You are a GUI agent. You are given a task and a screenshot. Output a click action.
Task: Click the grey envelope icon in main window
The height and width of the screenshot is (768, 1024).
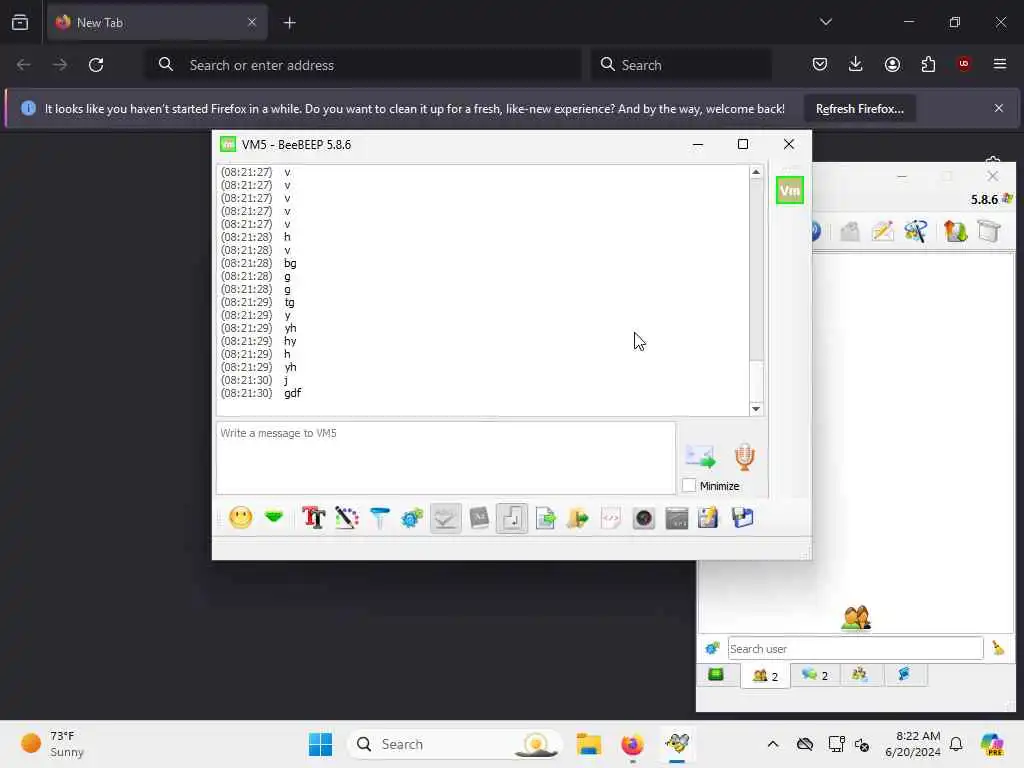point(850,231)
